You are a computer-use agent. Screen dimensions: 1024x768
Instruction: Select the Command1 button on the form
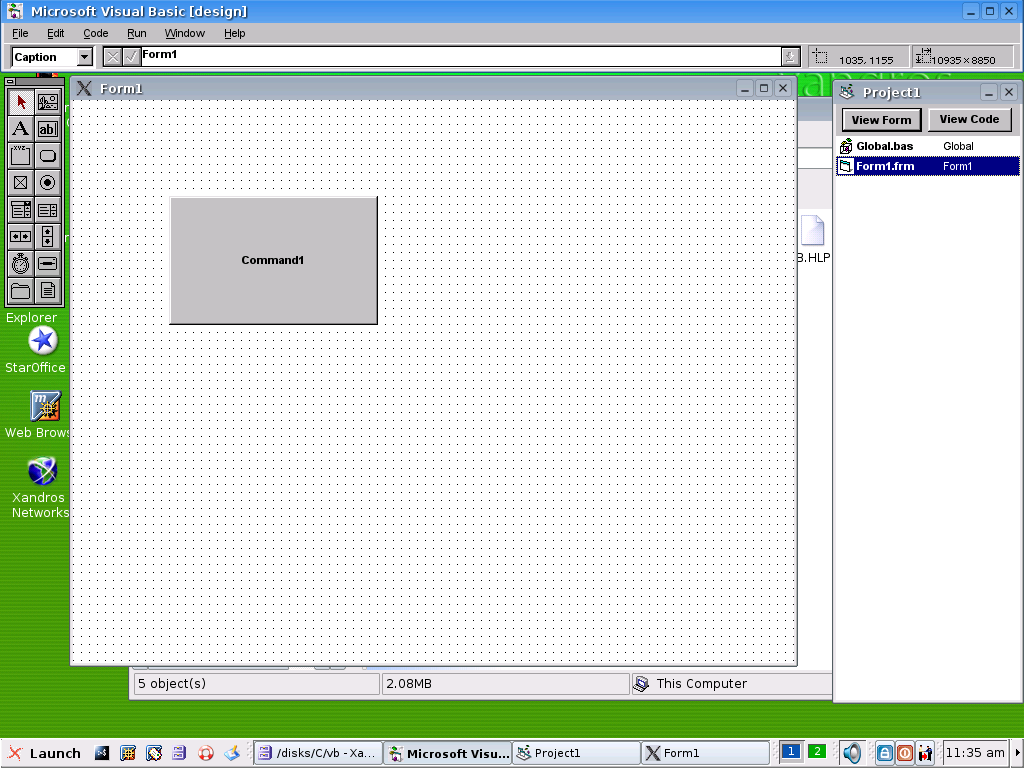coord(273,260)
